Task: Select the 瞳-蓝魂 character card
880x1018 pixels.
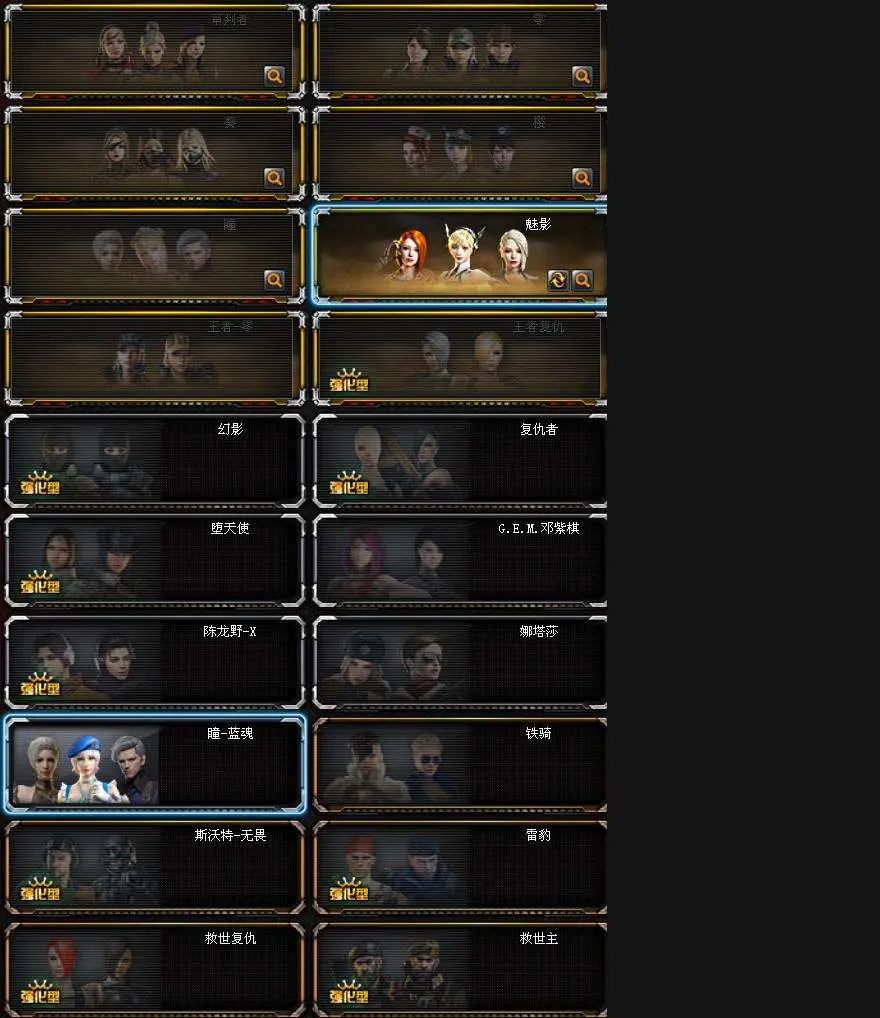Action: 155,764
